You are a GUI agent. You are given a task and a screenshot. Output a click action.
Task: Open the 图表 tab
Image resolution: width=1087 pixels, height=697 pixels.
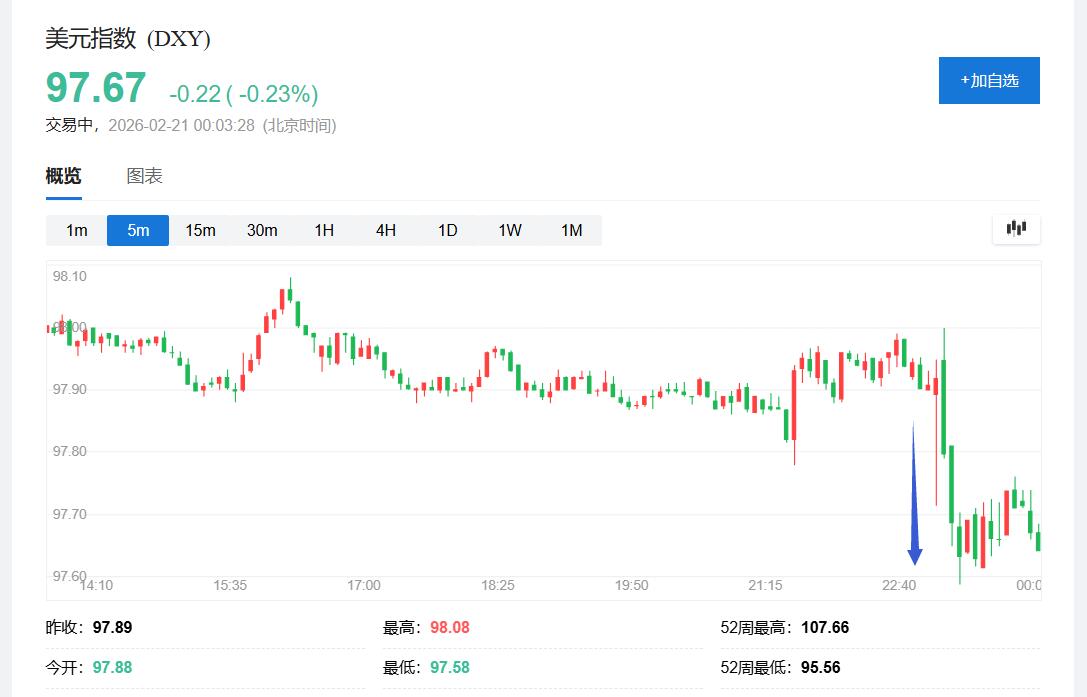144,176
